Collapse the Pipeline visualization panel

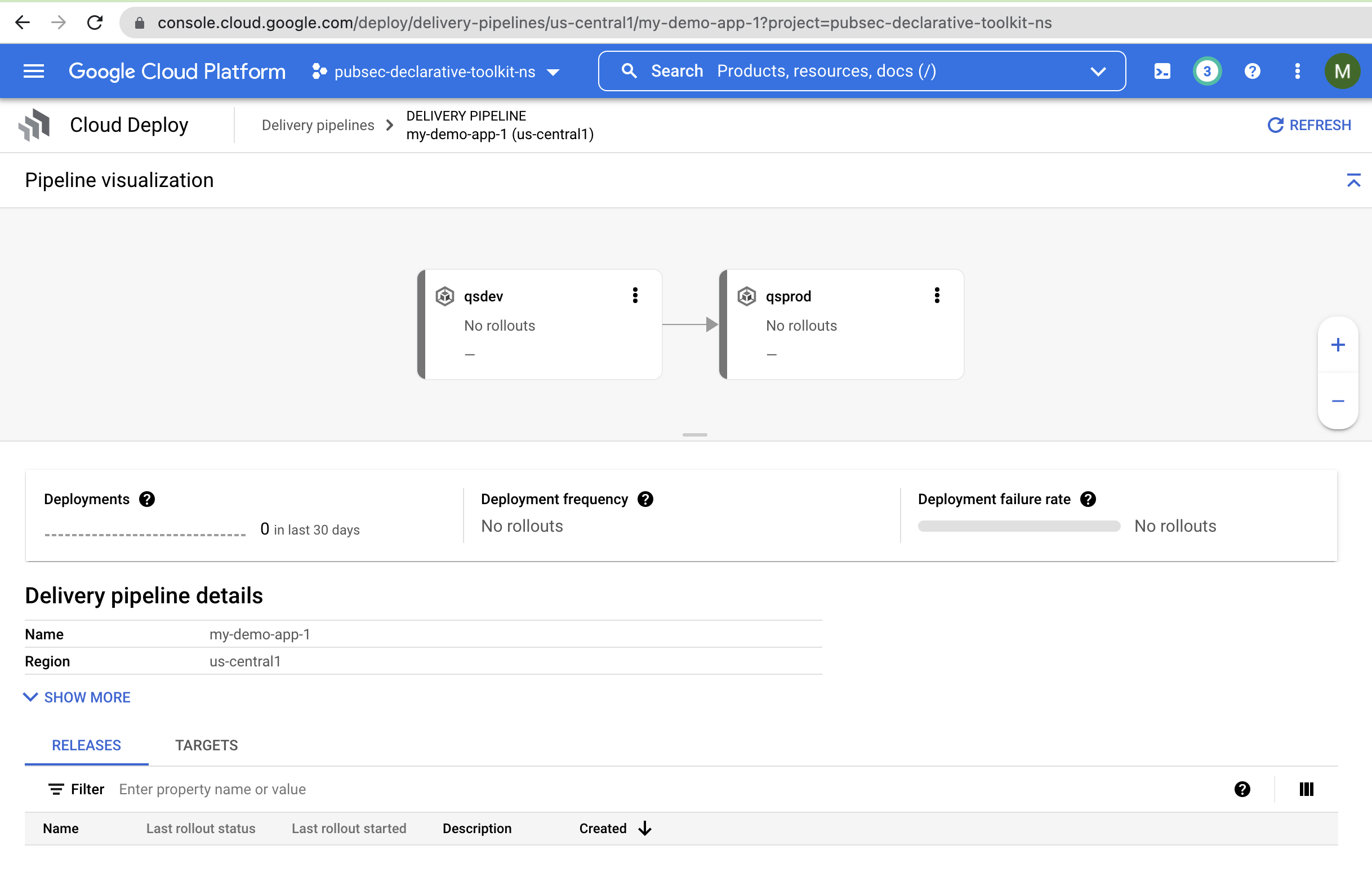[x=1353, y=180]
